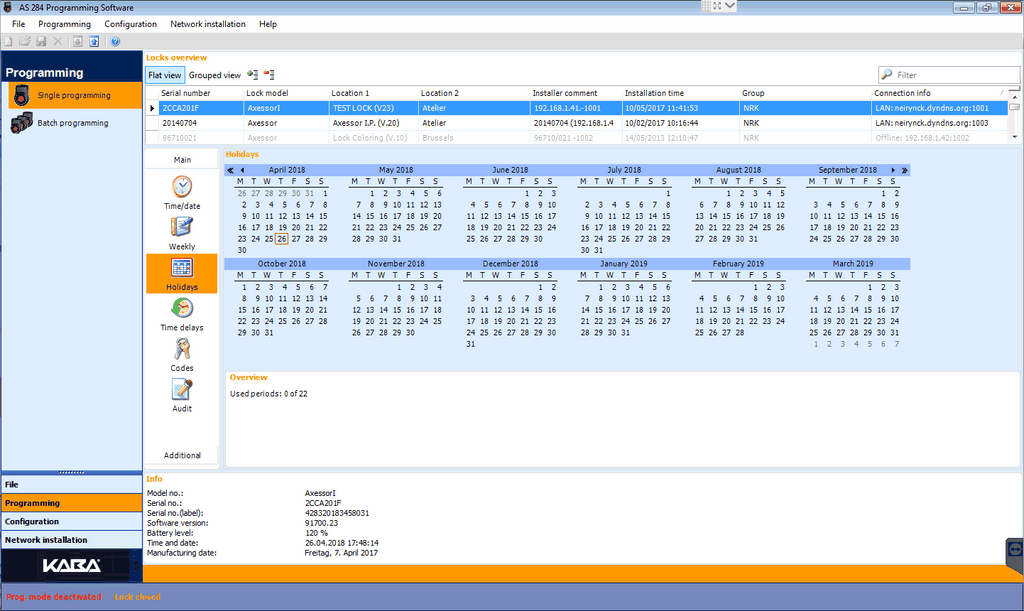
Task: Click the AS 284 application title icon
Action: pos(8,8)
